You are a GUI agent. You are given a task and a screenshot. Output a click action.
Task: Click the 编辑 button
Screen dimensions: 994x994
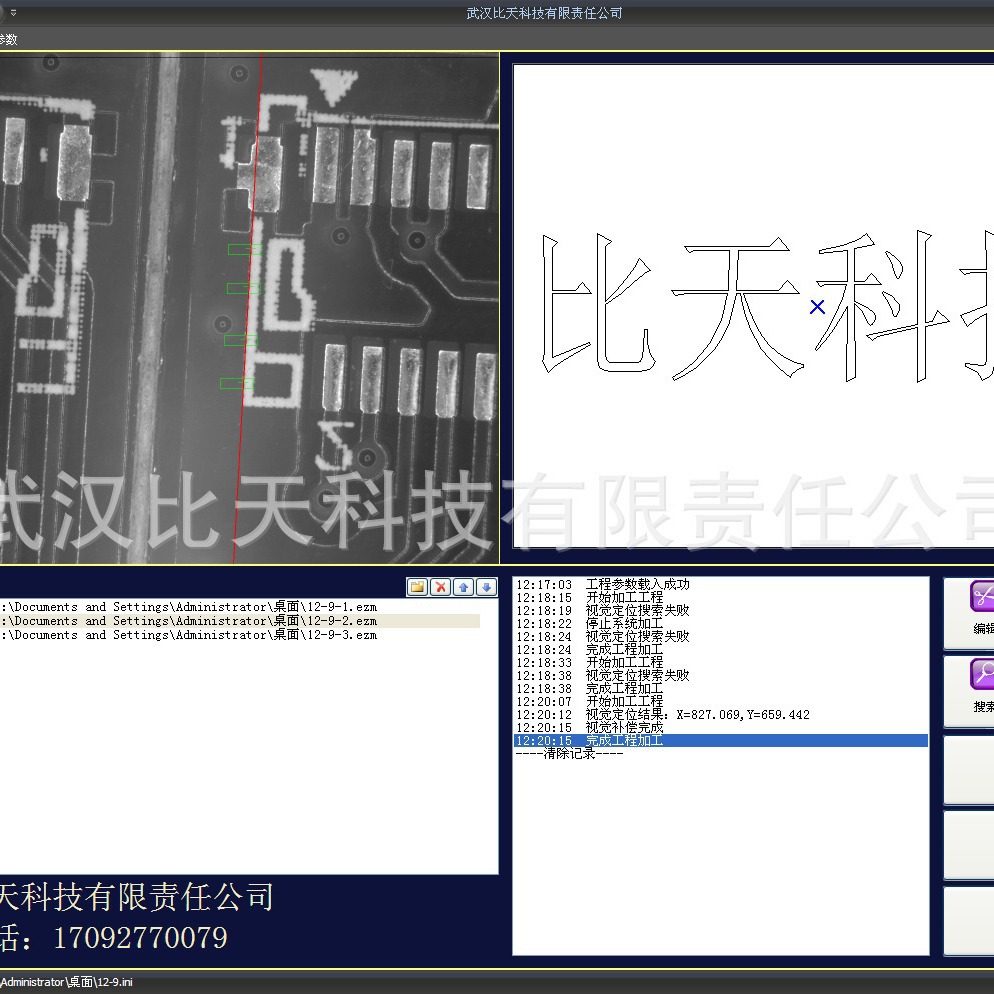pyautogui.click(x=972, y=612)
